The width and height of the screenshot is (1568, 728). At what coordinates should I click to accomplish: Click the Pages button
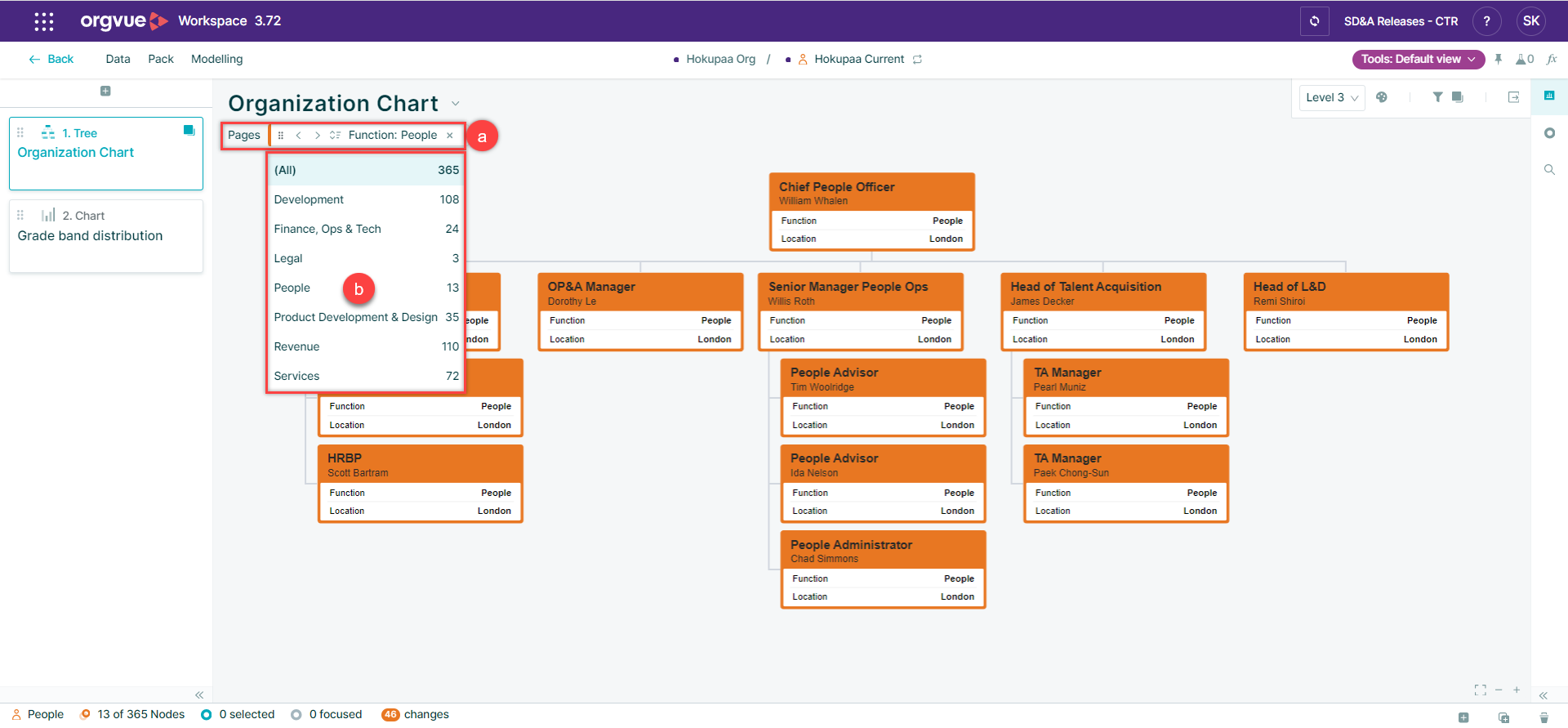tap(244, 135)
